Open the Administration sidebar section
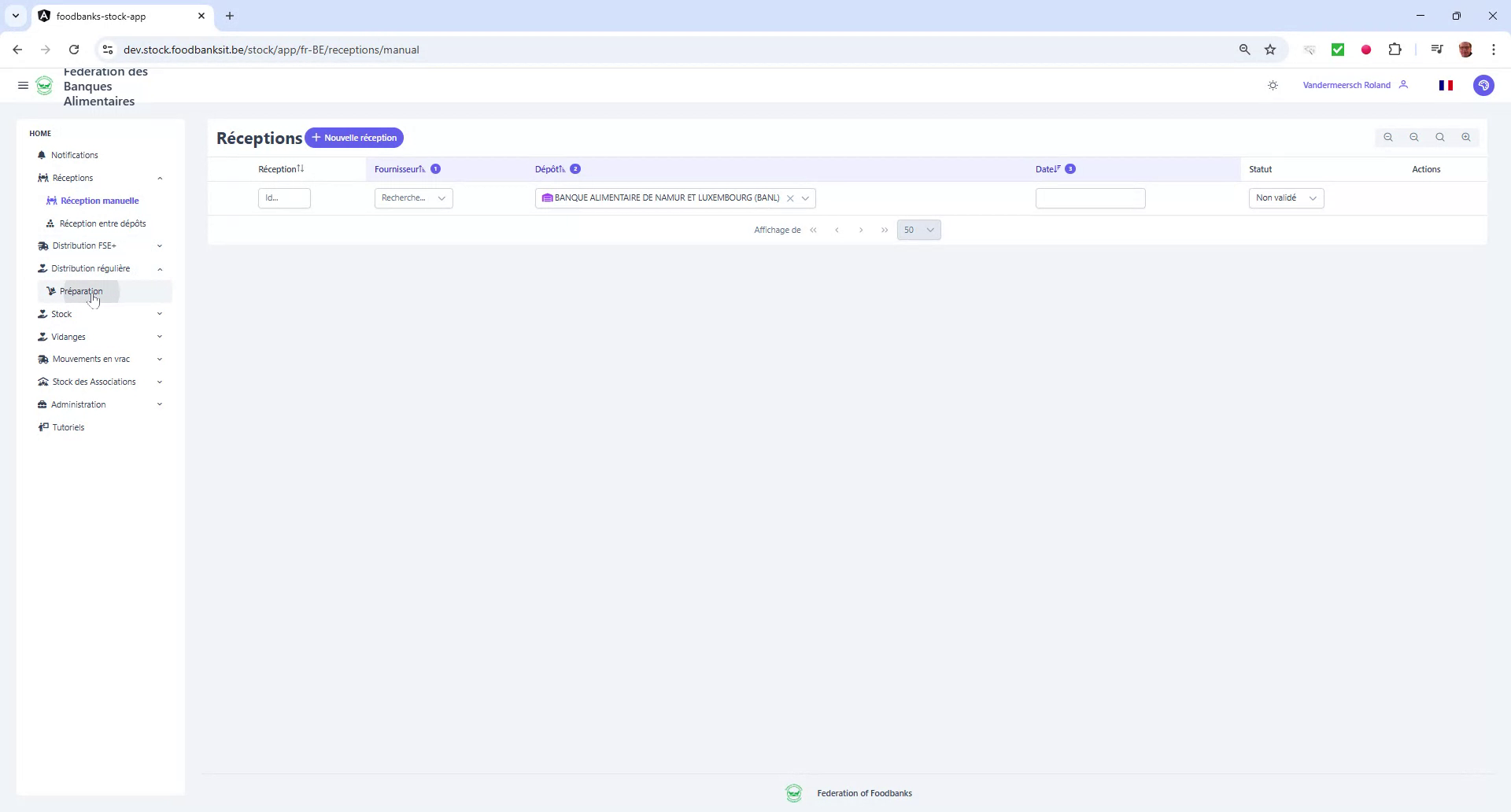 pyautogui.click(x=79, y=404)
